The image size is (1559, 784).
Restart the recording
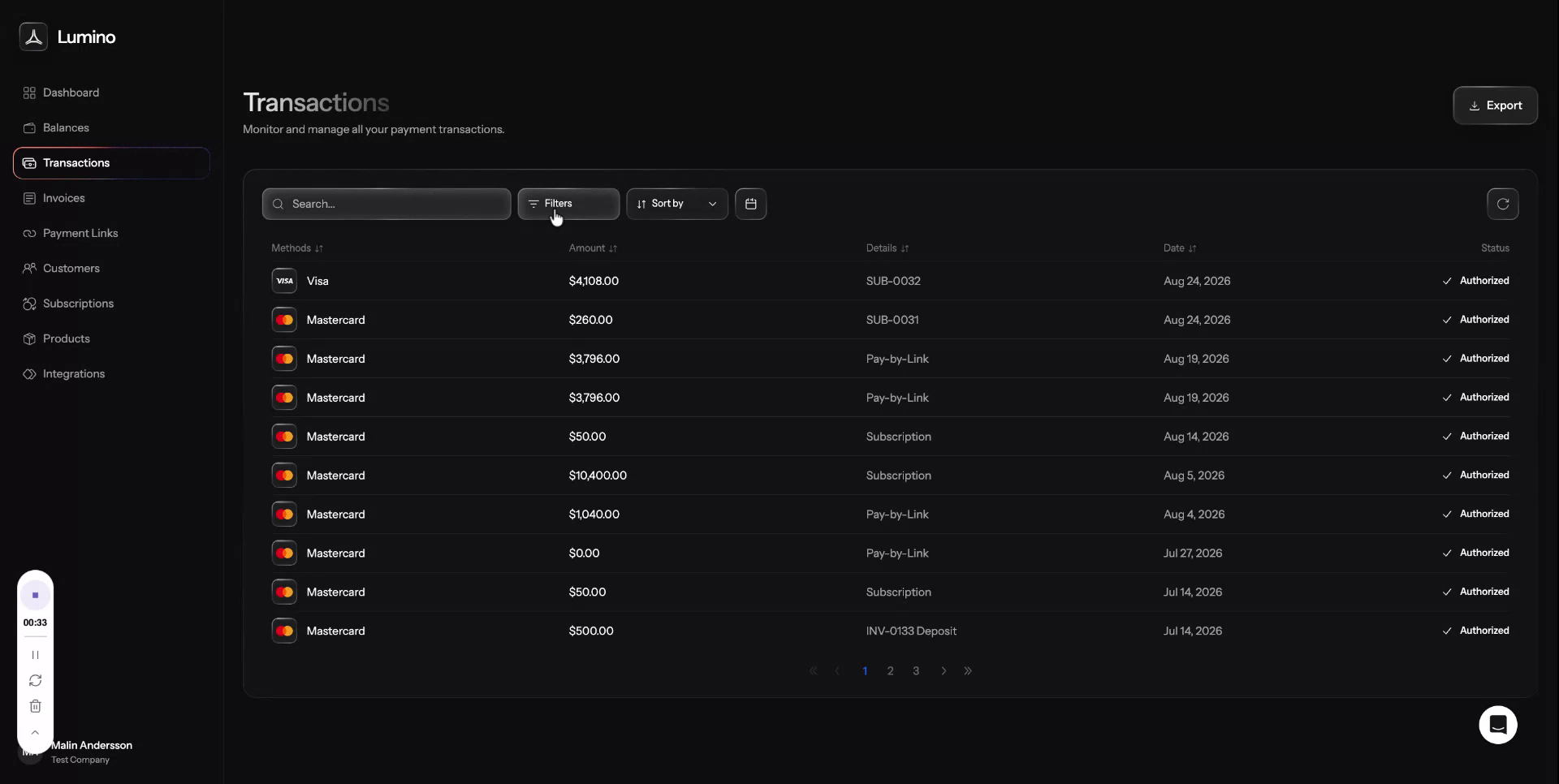coord(35,681)
